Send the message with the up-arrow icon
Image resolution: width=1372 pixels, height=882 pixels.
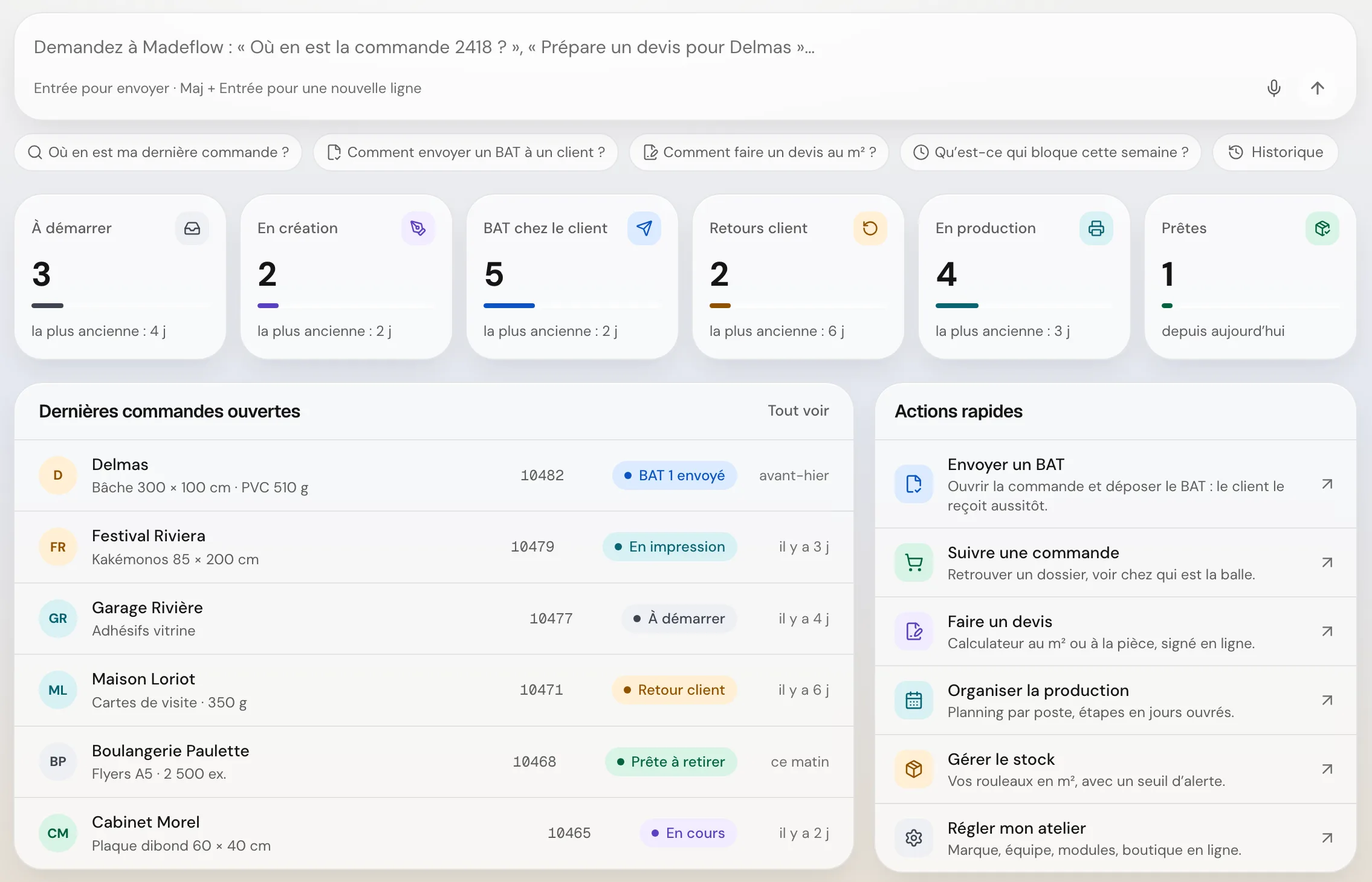(1318, 88)
